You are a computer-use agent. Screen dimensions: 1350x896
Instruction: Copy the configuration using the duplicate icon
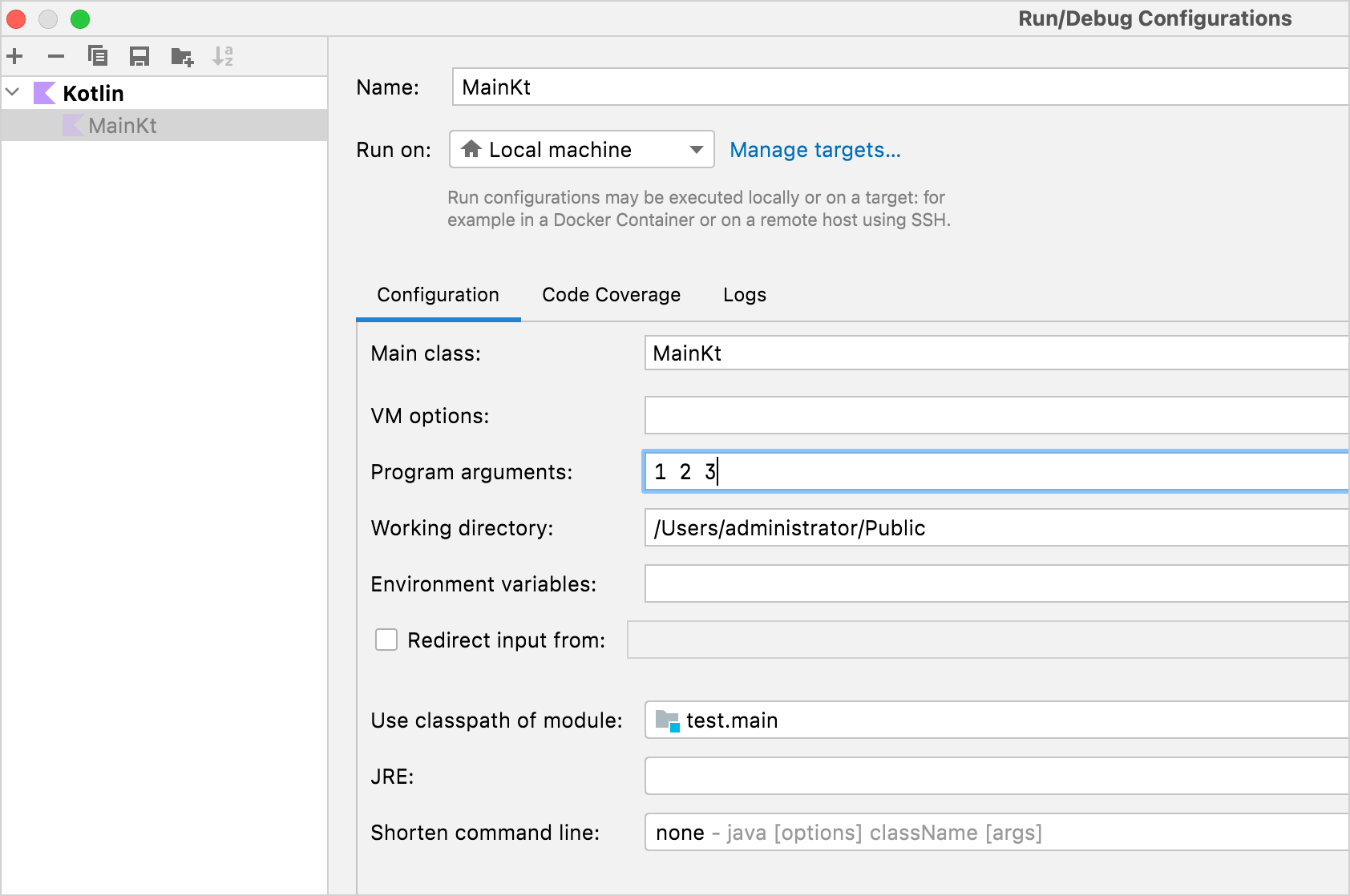point(98,56)
